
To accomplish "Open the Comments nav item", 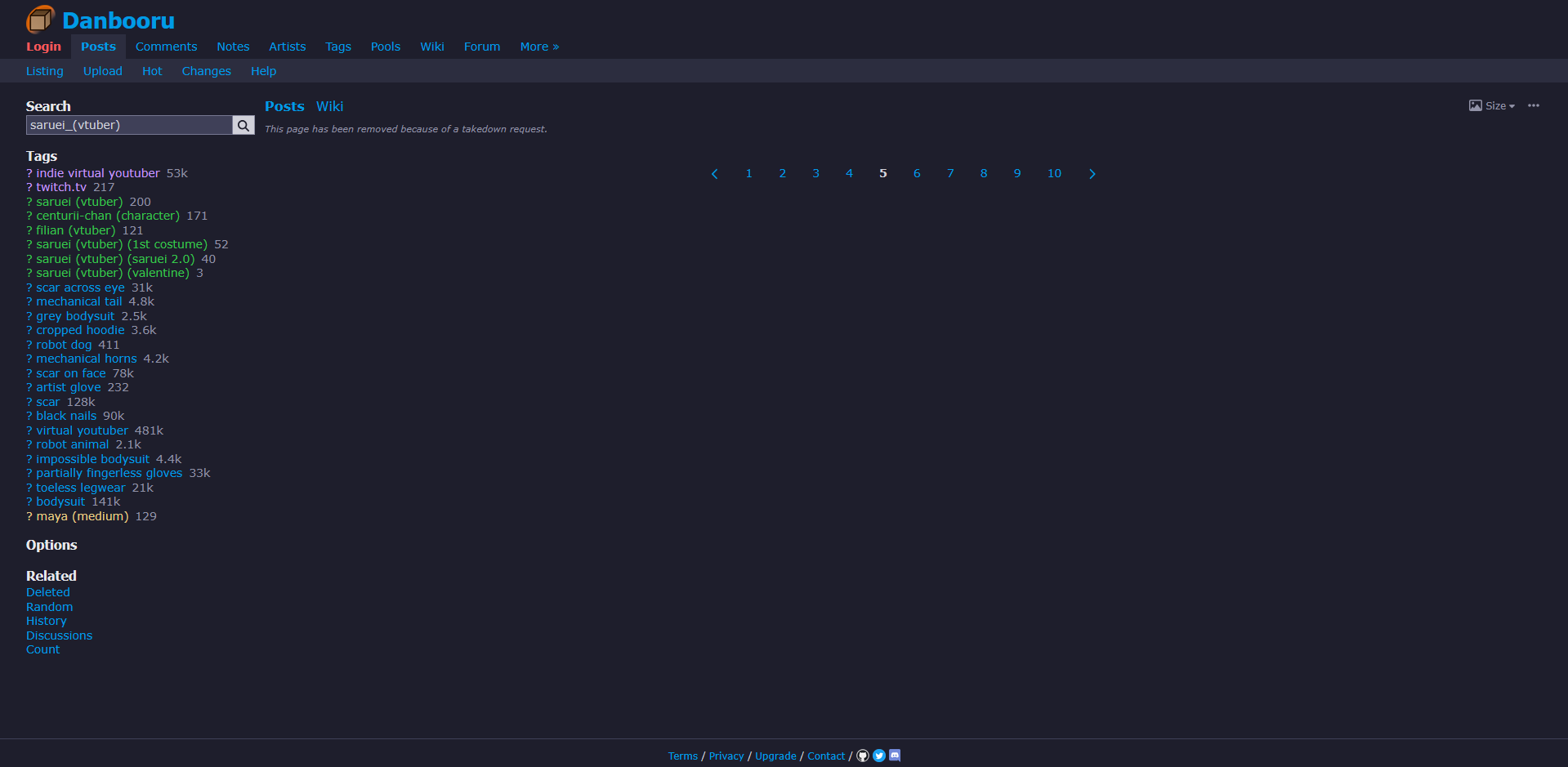I will tap(166, 47).
